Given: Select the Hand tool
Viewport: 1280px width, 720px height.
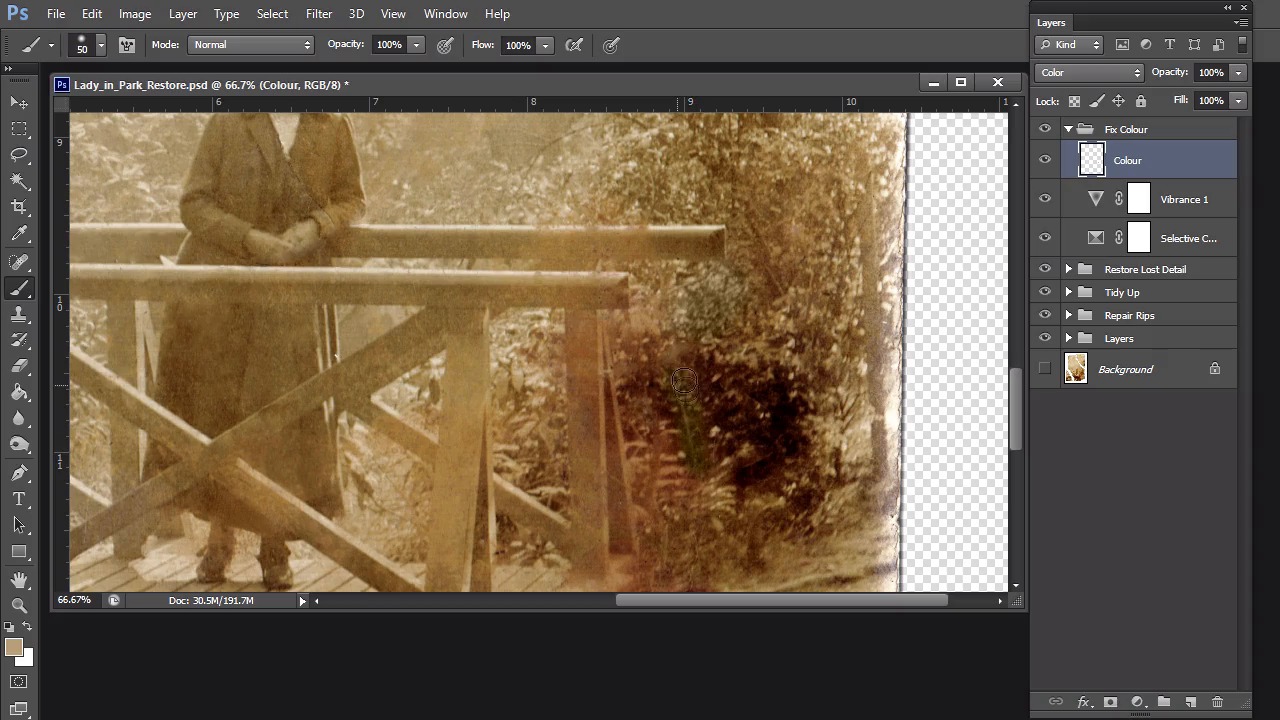Looking at the screenshot, I should pyautogui.click(x=19, y=580).
